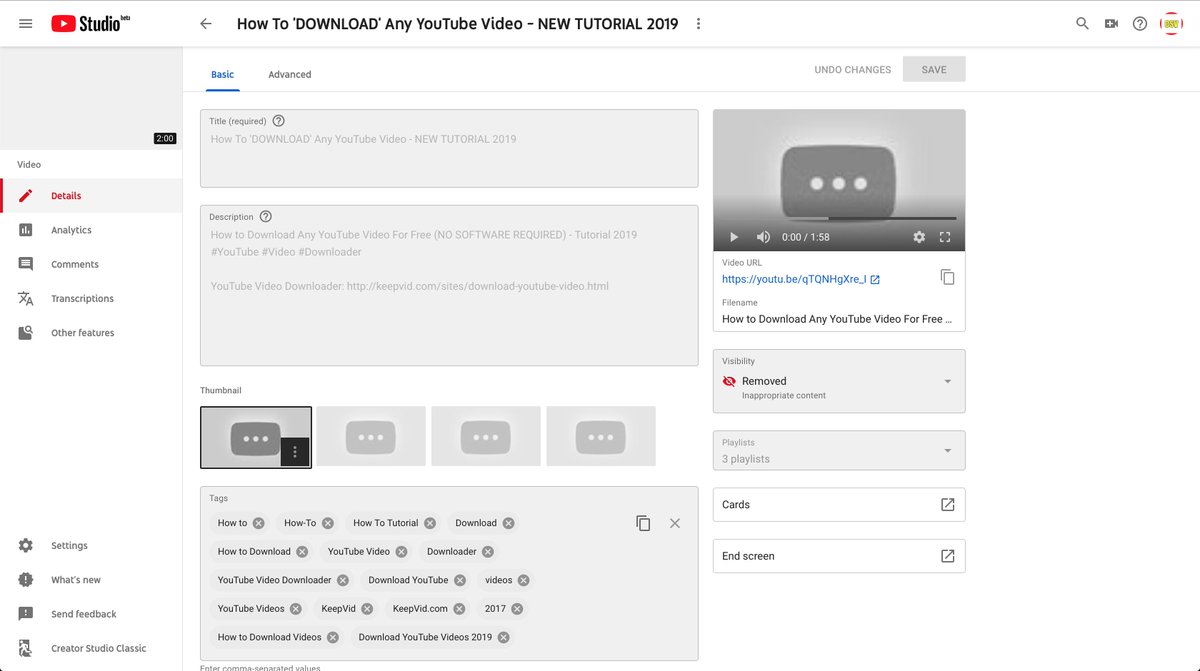Open the video title options menu
Image resolution: width=1200 pixels, height=671 pixels.
tap(698, 24)
